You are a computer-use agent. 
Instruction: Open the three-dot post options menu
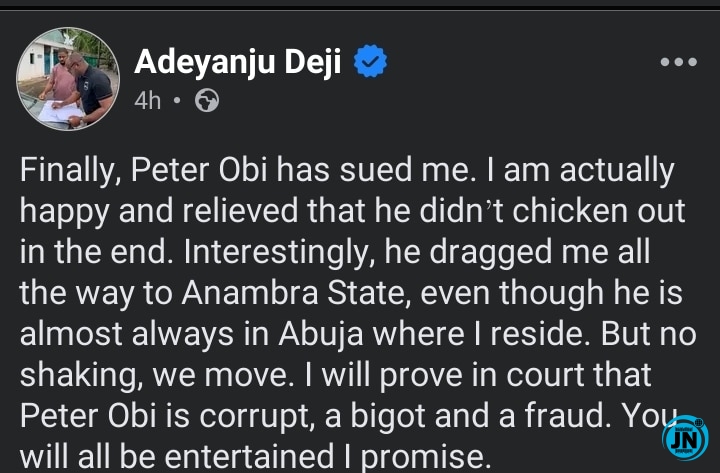click(x=678, y=62)
